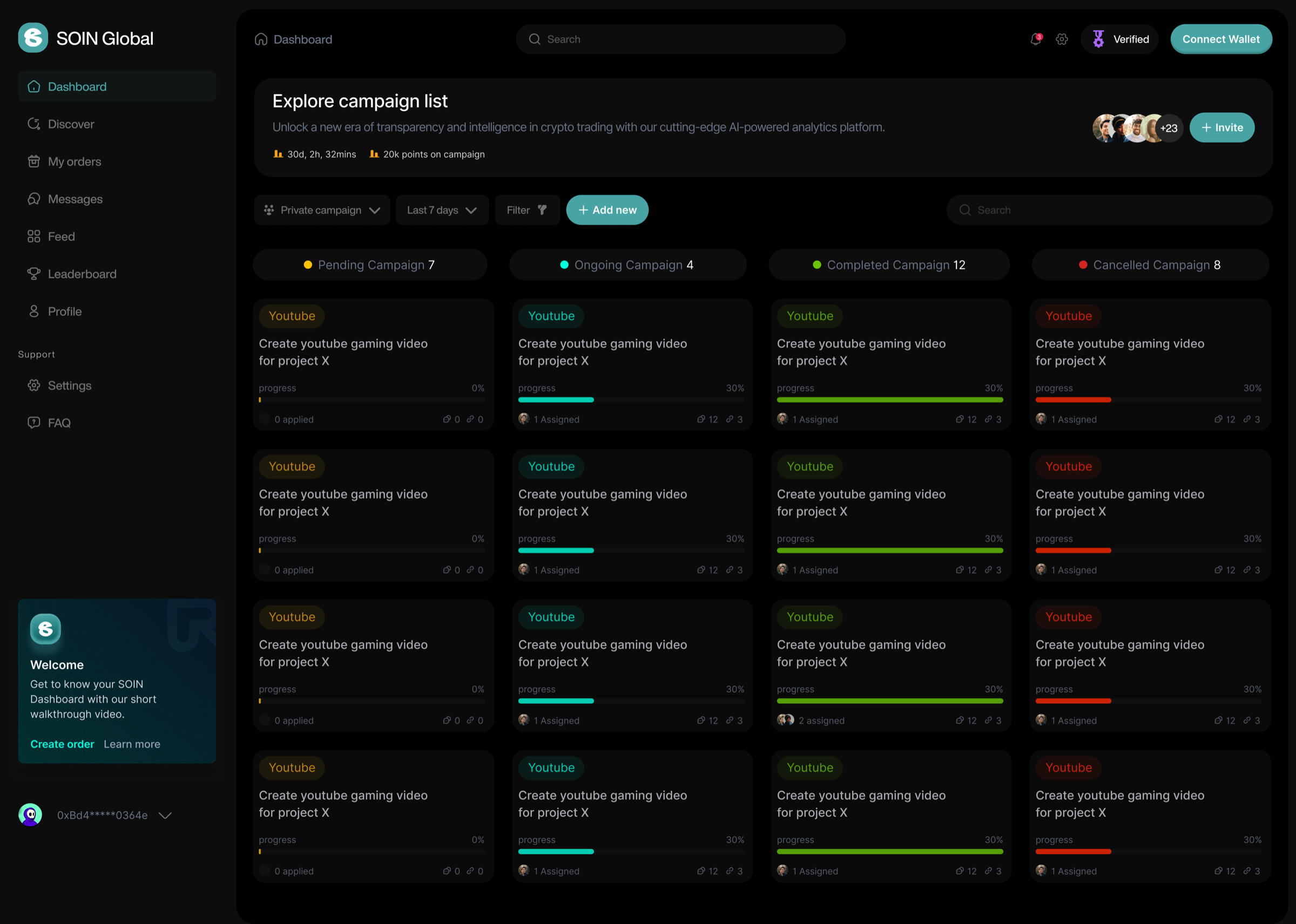
Task: Click the Create order link
Action: pyautogui.click(x=62, y=744)
